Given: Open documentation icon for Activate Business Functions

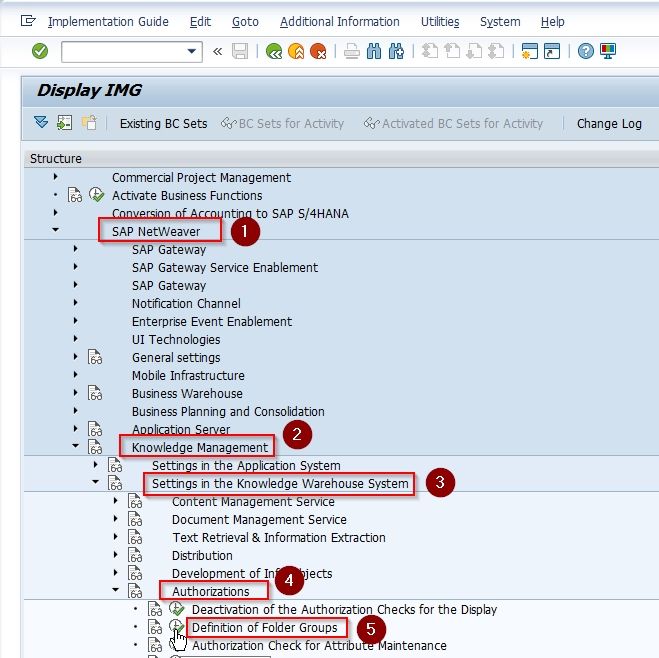Looking at the screenshot, I should click(75, 195).
